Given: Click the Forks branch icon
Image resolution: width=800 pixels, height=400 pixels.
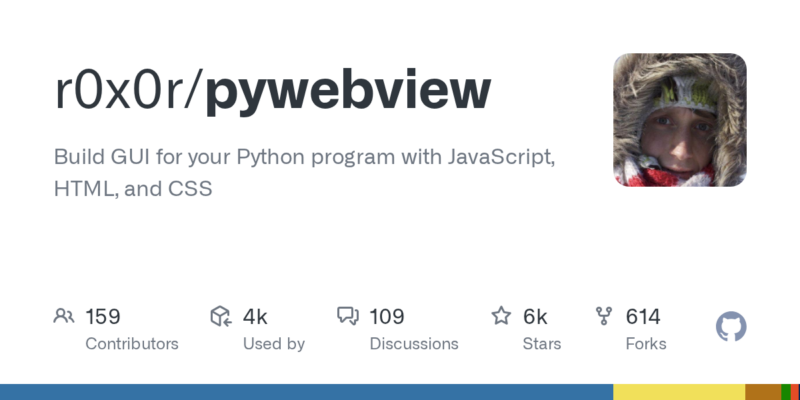Looking at the screenshot, I should [x=604, y=316].
